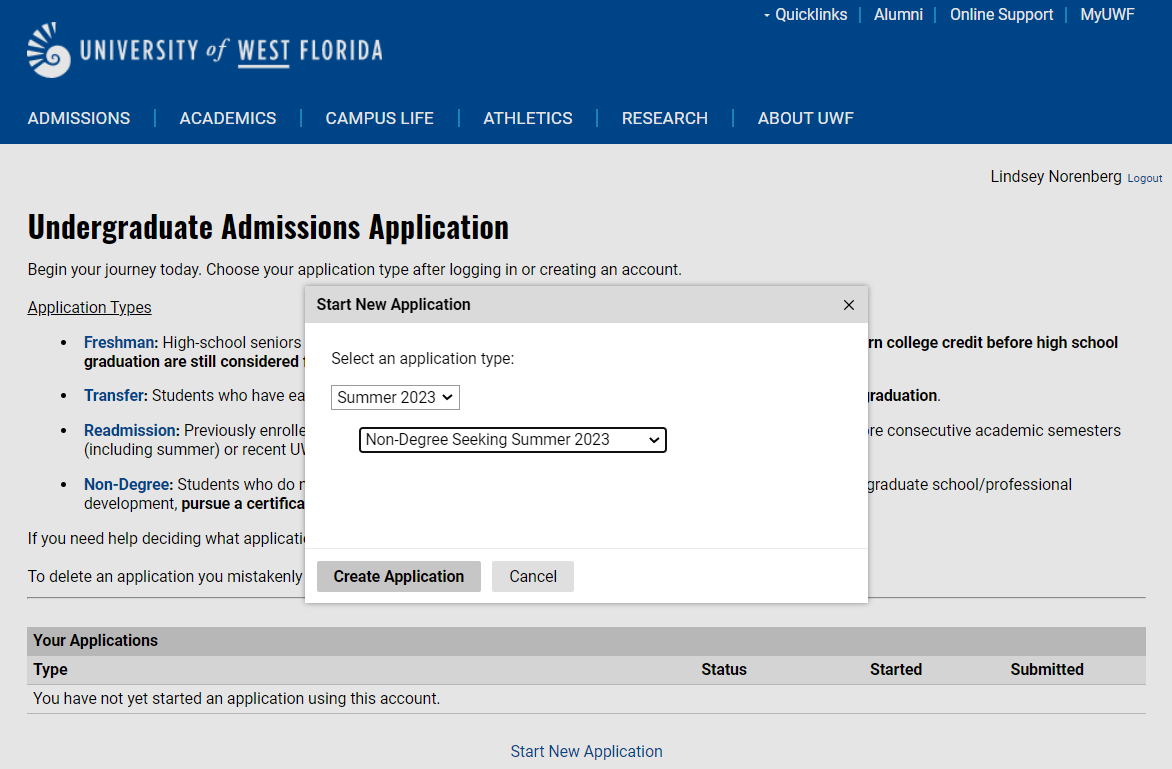Click the Started column header
Image resolution: width=1172 pixels, height=769 pixels.
pos(895,670)
